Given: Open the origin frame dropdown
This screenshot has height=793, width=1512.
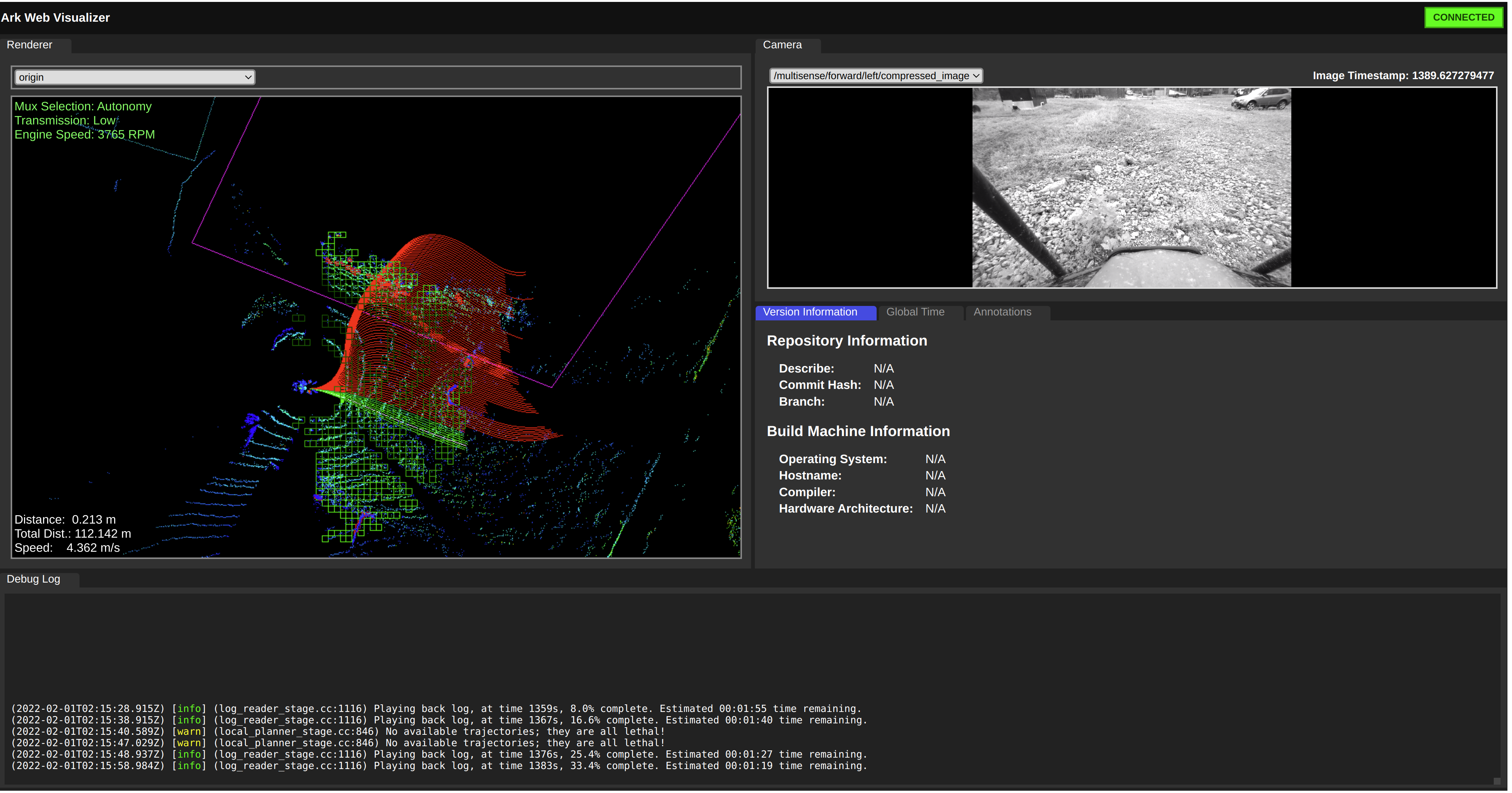Looking at the screenshot, I should click(x=134, y=78).
